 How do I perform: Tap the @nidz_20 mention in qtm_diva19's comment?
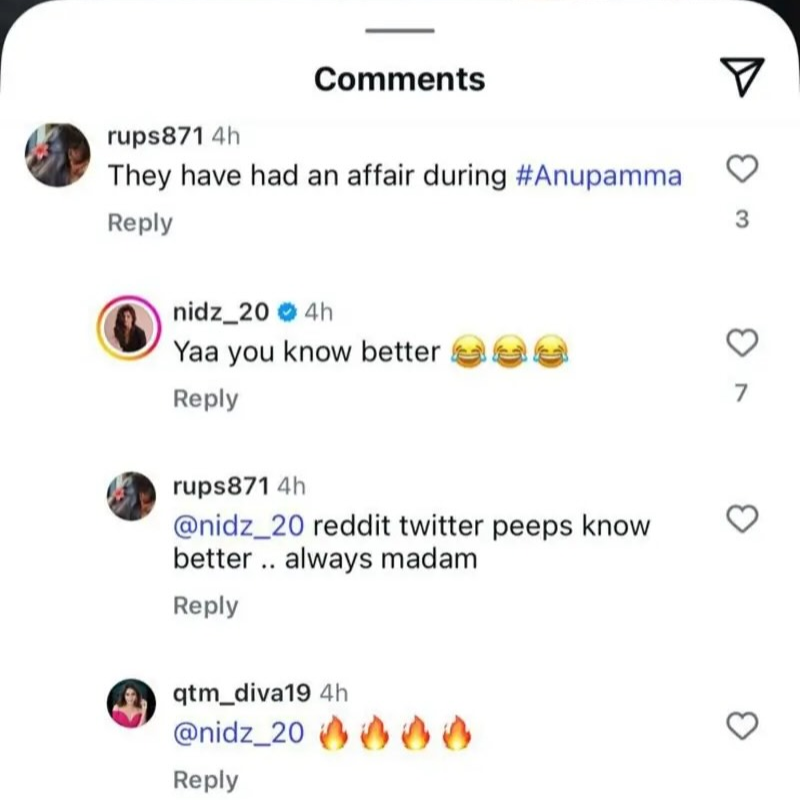(238, 734)
